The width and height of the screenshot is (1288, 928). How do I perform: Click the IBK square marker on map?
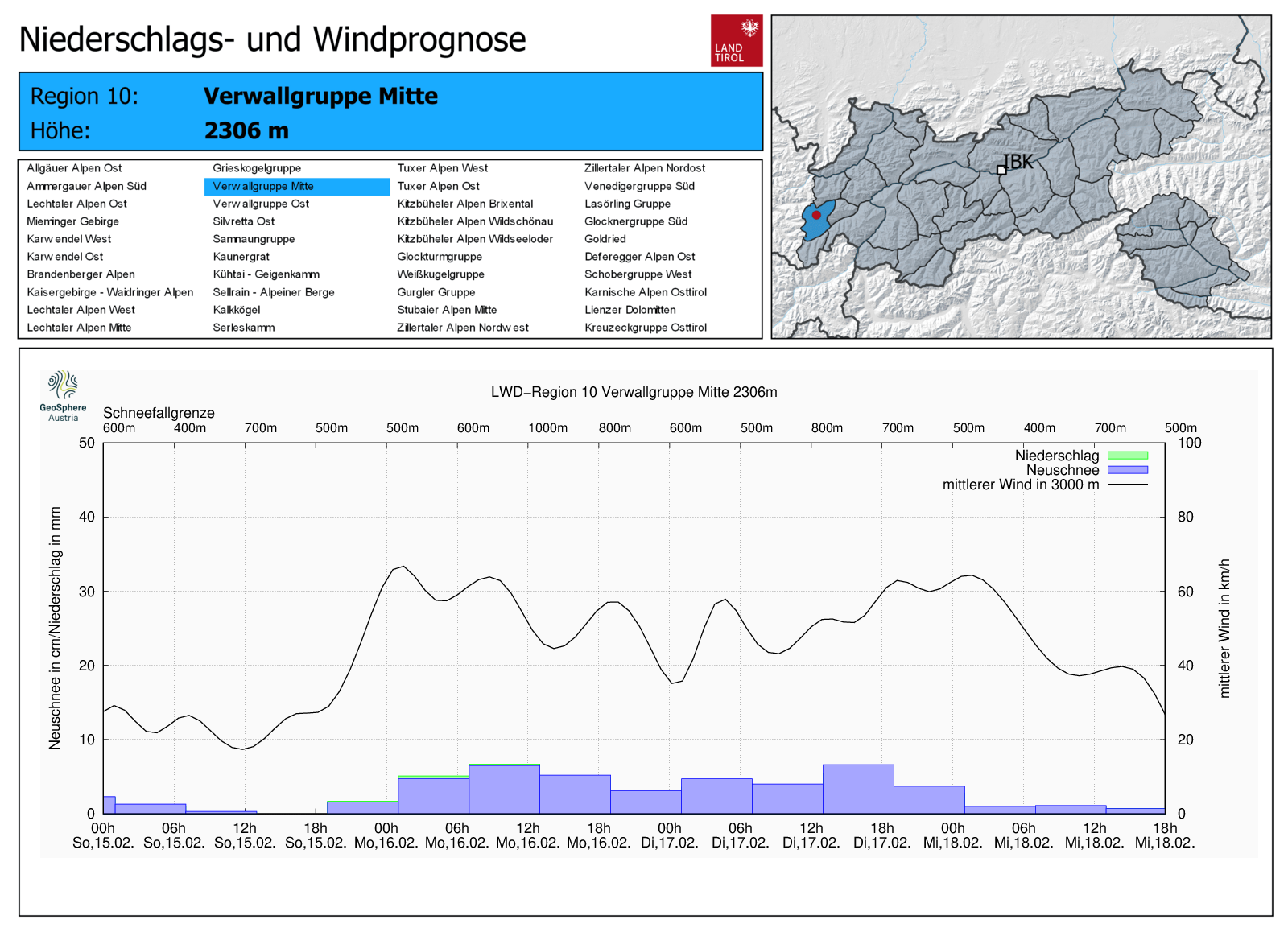click(1001, 170)
